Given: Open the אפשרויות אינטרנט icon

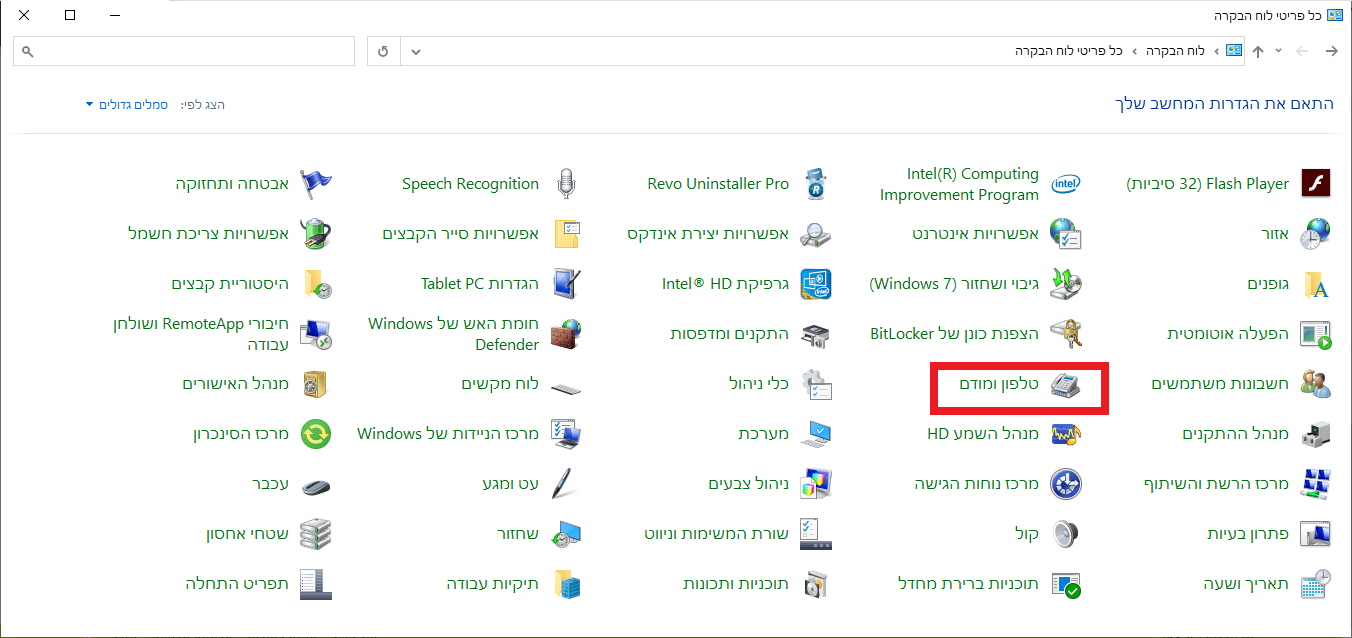Looking at the screenshot, I should click(1066, 234).
